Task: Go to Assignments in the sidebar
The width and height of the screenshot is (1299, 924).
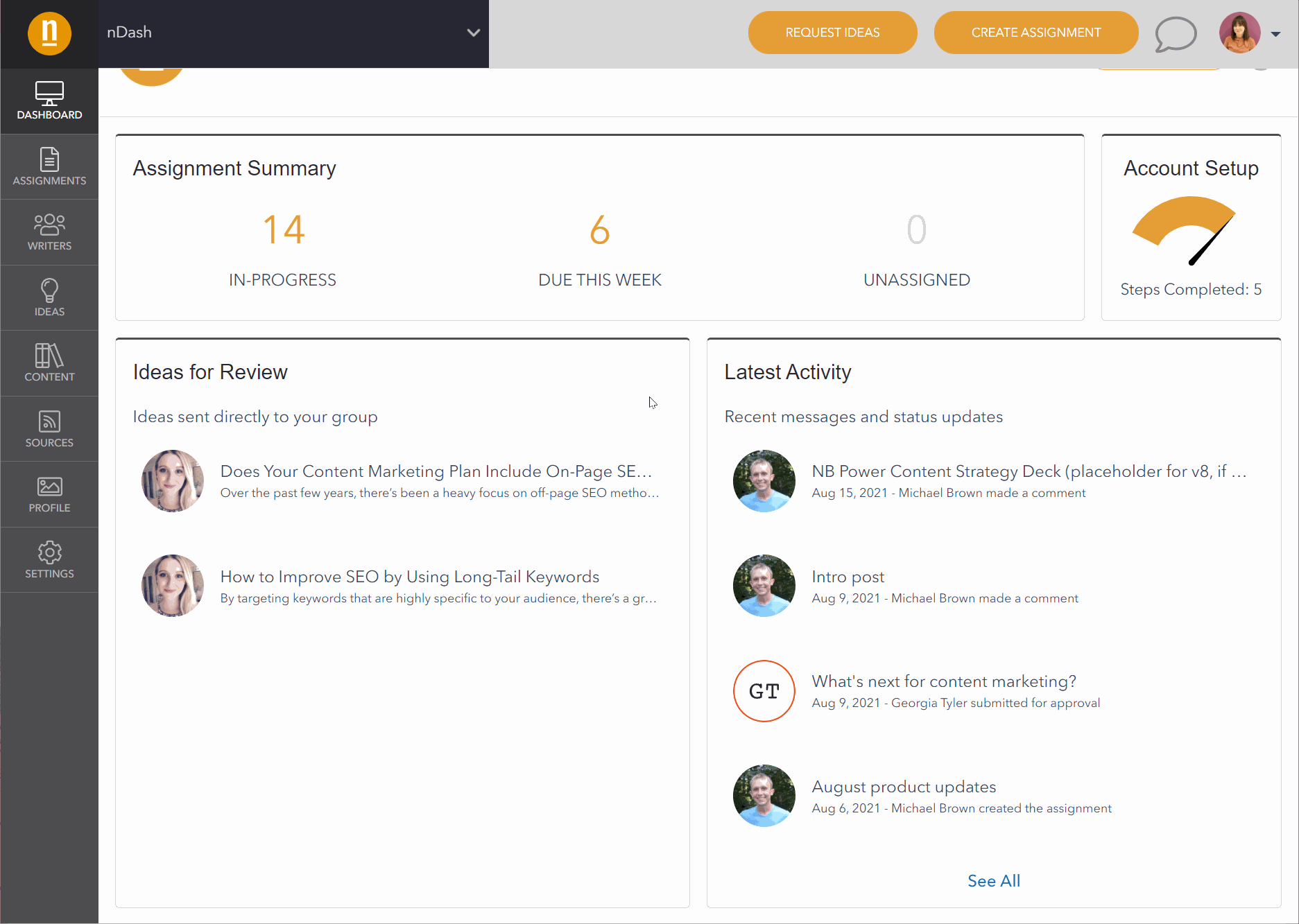Action: (49, 166)
